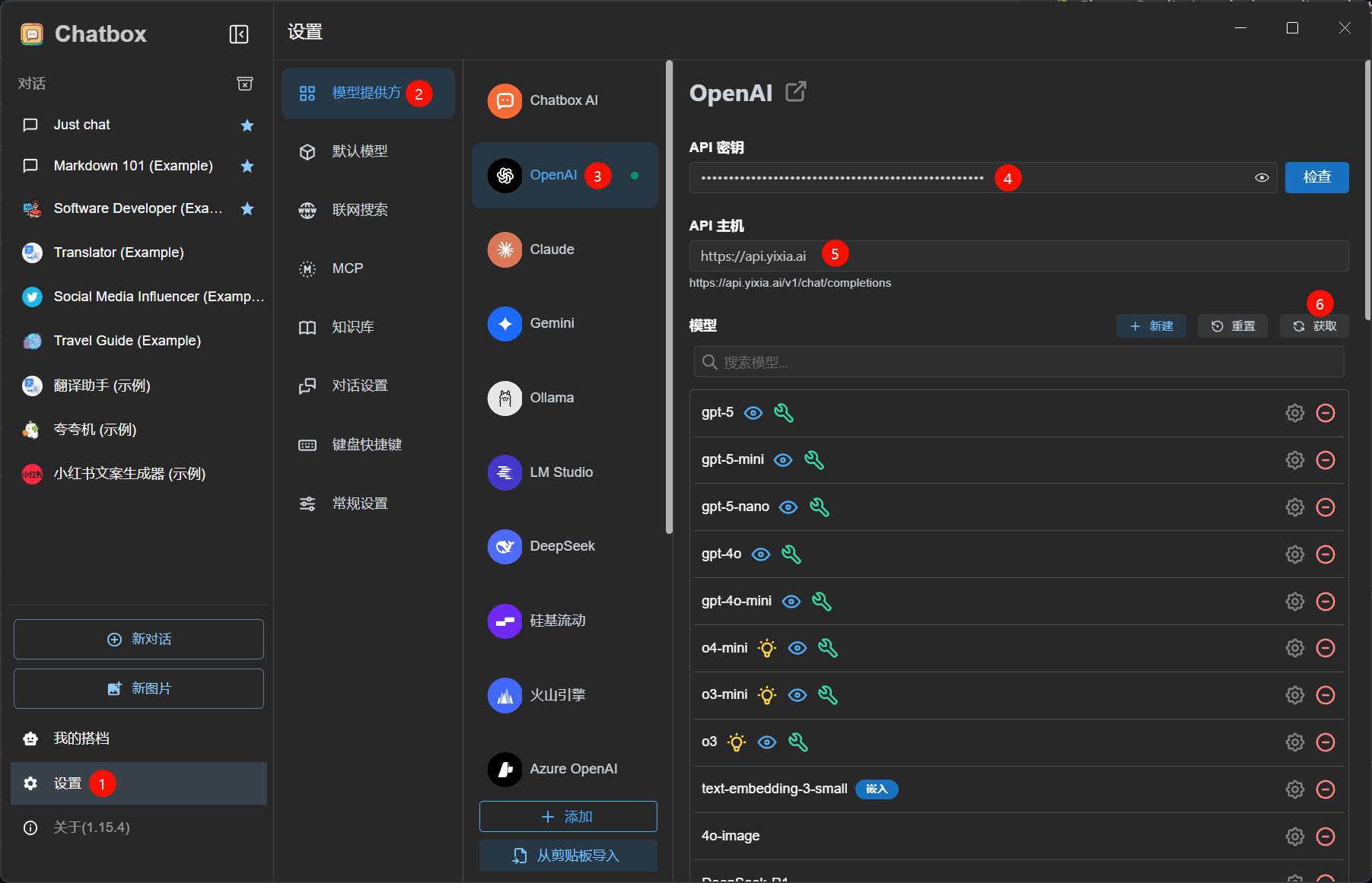Click the 新建 model button
The width and height of the screenshot is (1372, 883).
(1151, 326)
